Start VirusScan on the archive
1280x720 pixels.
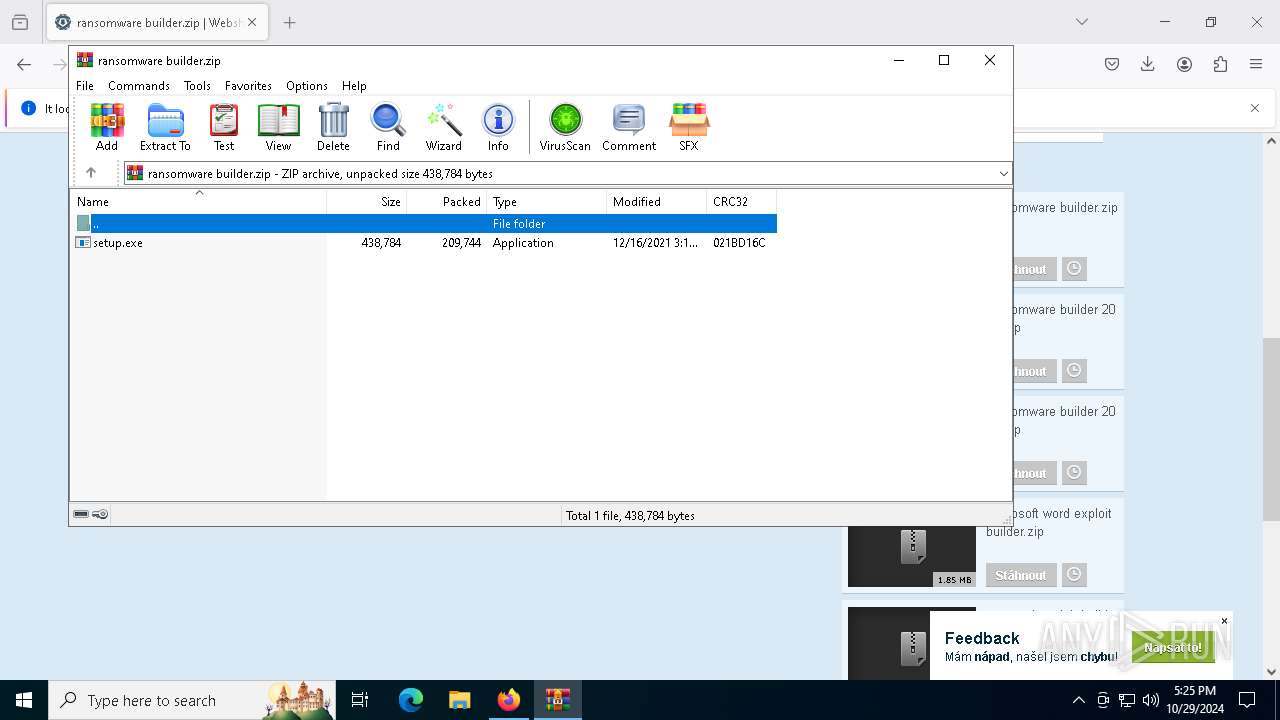[565, 127]
